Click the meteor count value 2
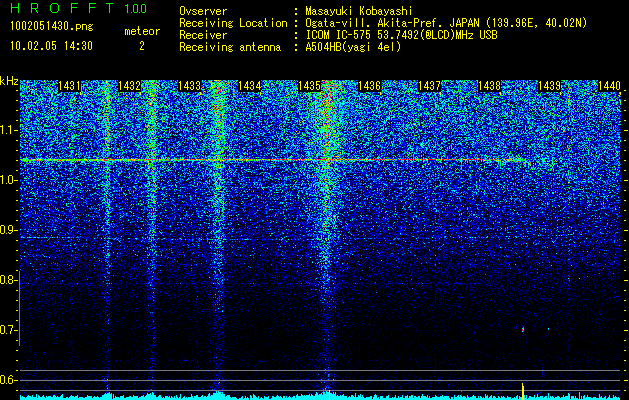Screen dimensions: 629x400 pos(142,46)
